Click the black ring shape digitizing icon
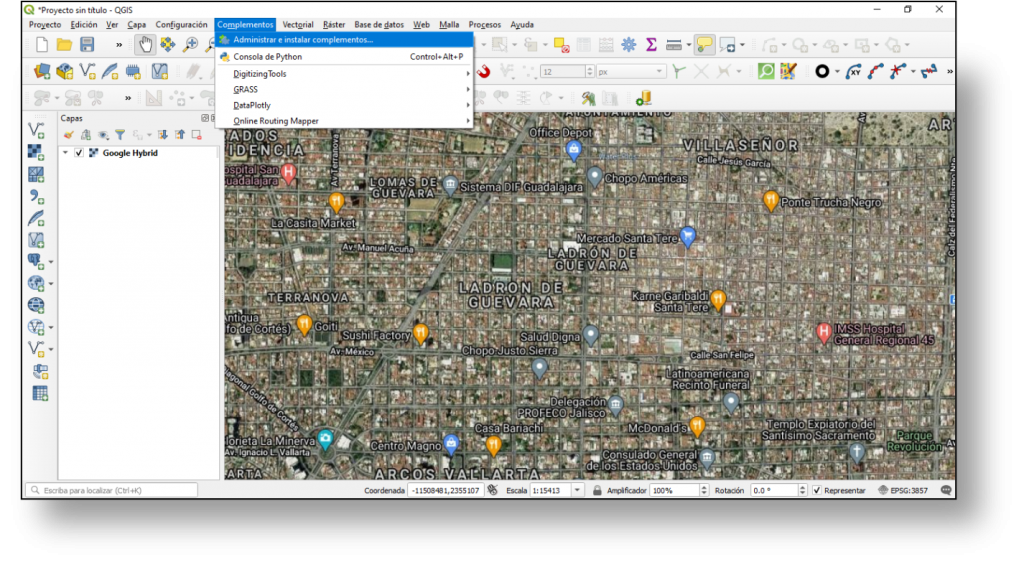This screenshot has width=1024, height=567. tap(822, 71)
